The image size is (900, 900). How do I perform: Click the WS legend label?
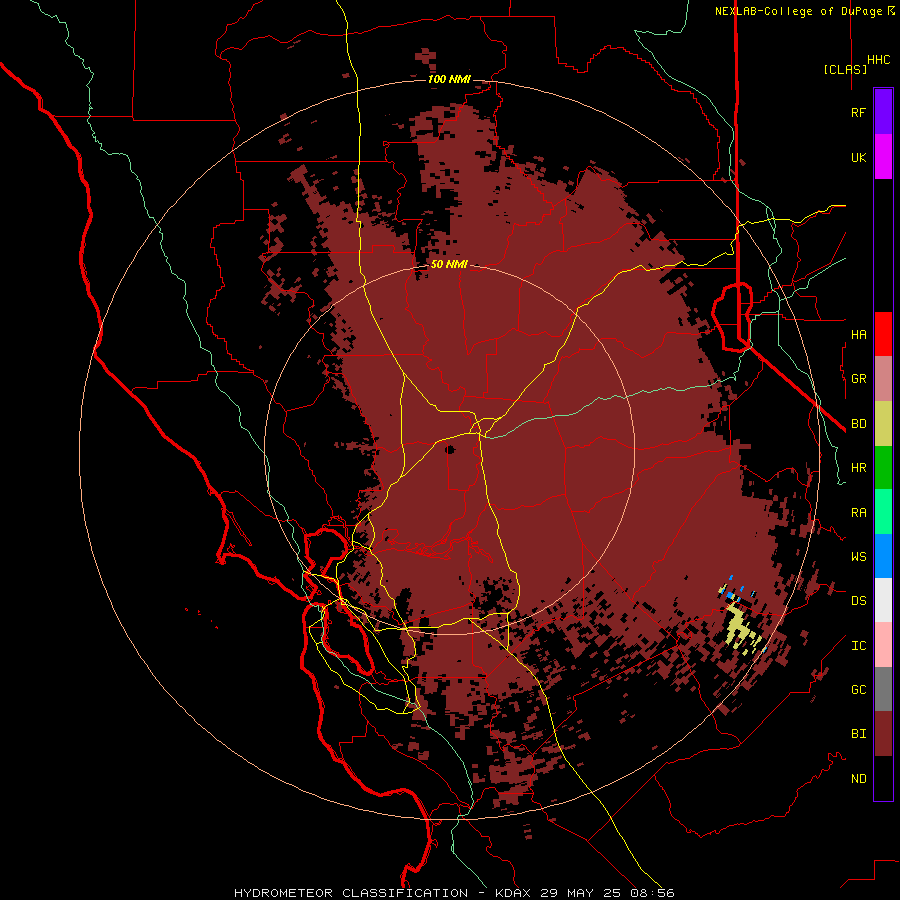858,557
